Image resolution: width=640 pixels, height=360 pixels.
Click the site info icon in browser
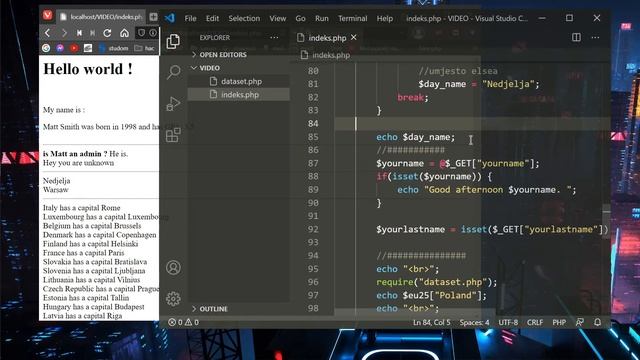click(153, 33)
